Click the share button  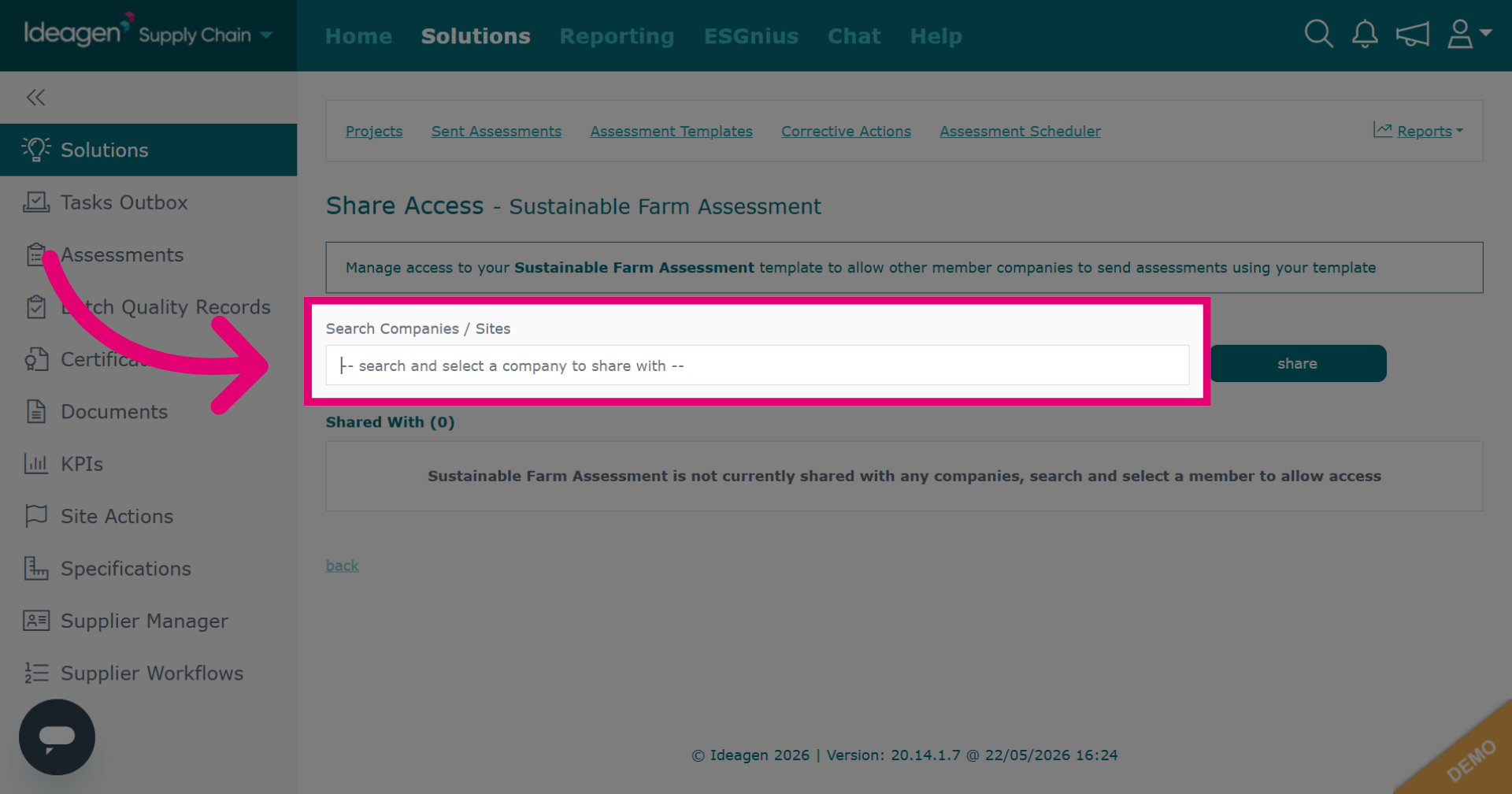1298,363
